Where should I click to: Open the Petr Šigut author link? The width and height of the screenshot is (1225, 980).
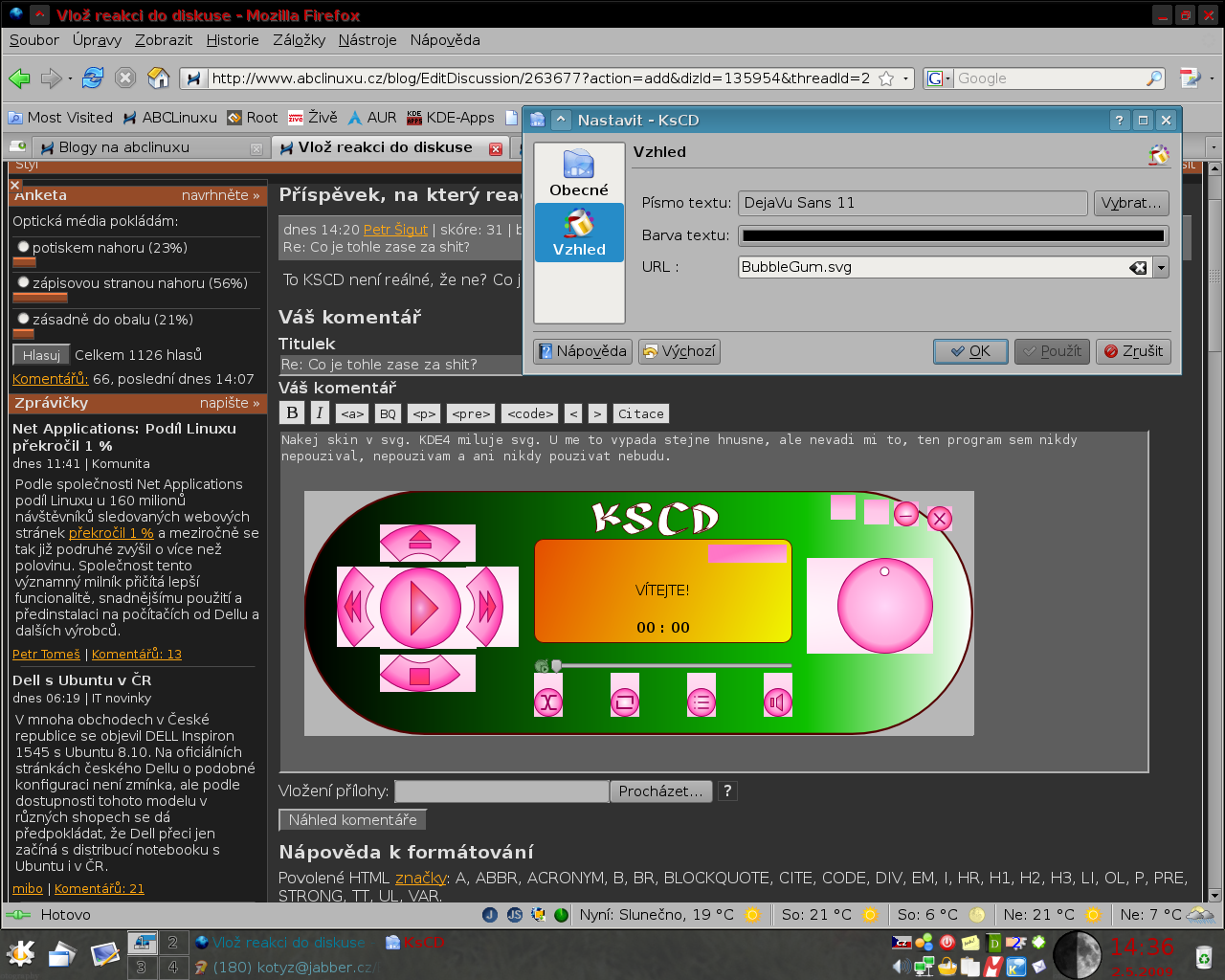click(x=395, y=230)
